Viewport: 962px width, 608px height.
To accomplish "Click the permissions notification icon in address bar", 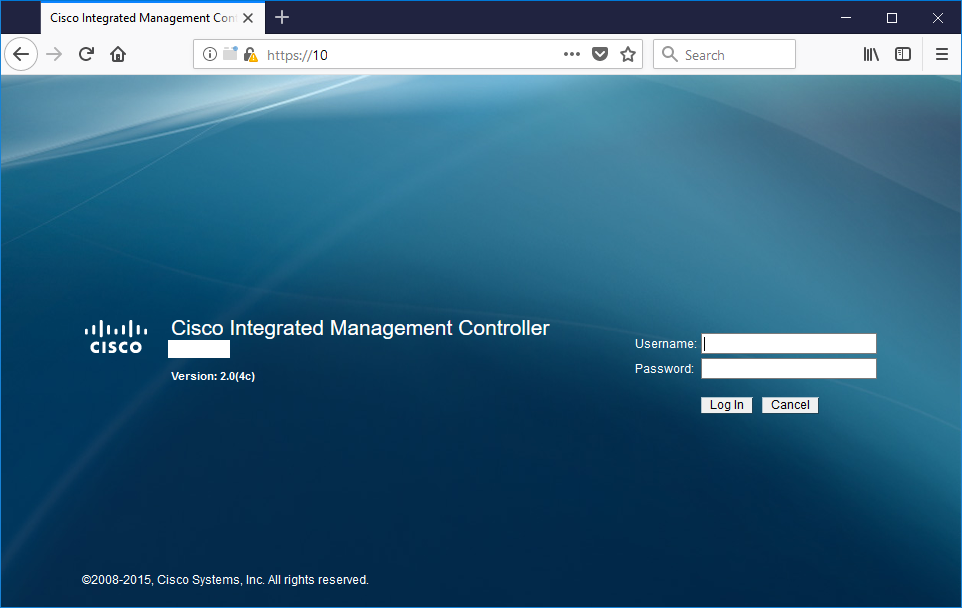I will [230, 54].
